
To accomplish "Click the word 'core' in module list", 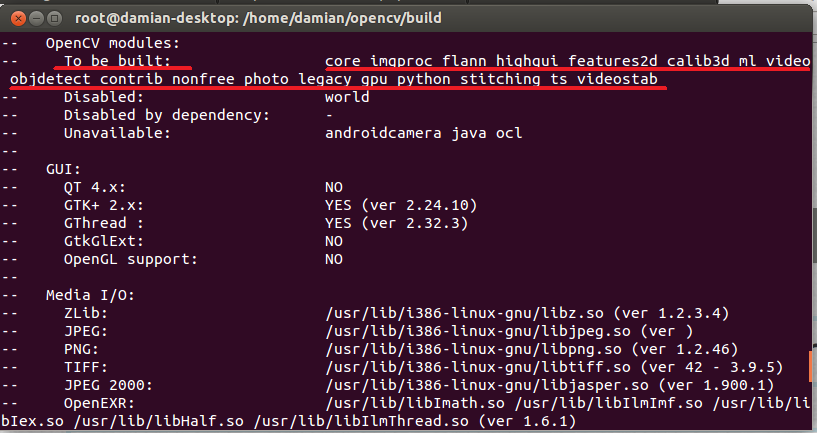I will click(x=343, y=62).
